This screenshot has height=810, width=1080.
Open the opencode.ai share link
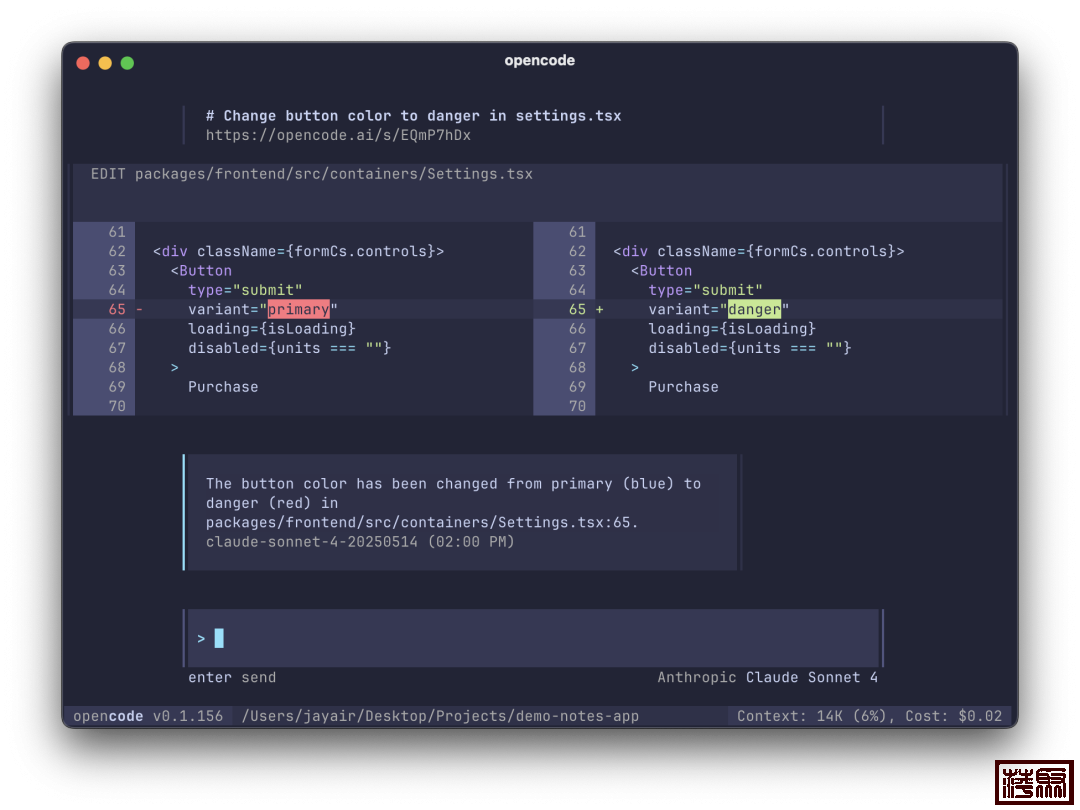click(x=338, y=135)
